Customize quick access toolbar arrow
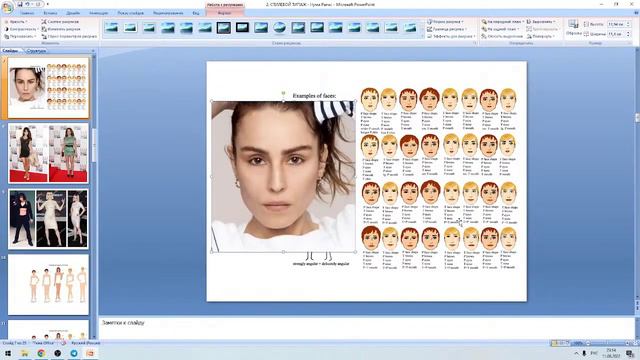Screen dimensions: 640x360 (48, 4)
